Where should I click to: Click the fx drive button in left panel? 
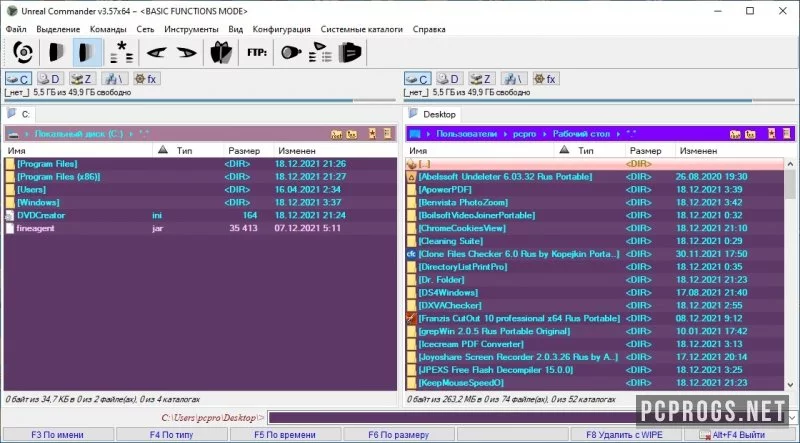pos(147,79)
